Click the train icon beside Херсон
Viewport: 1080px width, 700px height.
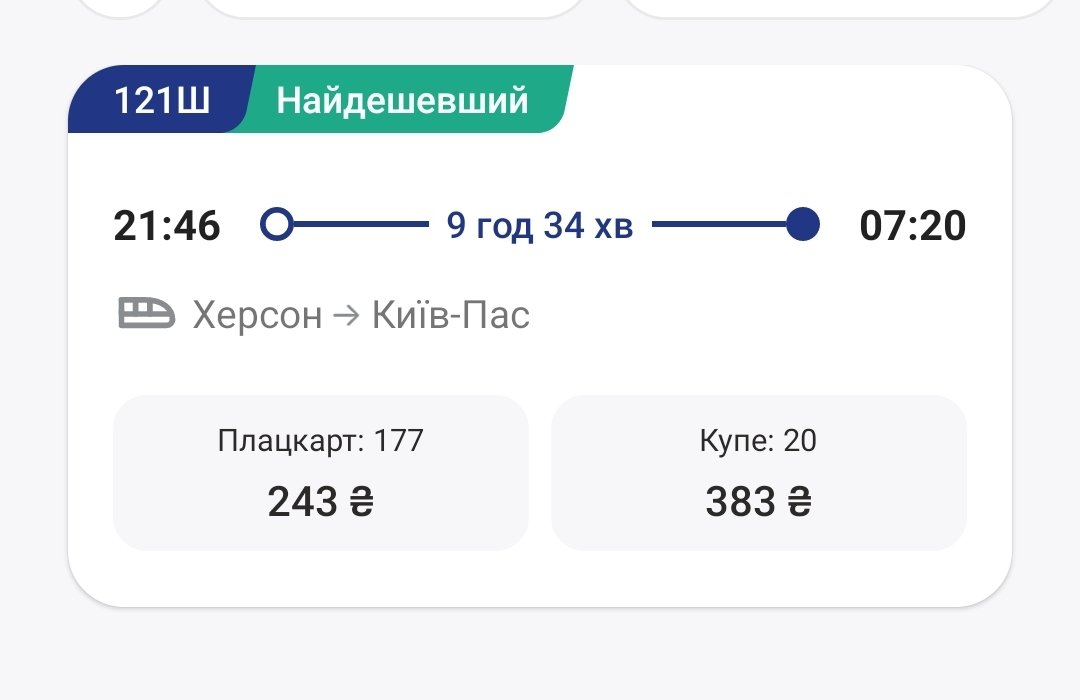(x=146, y=315)
